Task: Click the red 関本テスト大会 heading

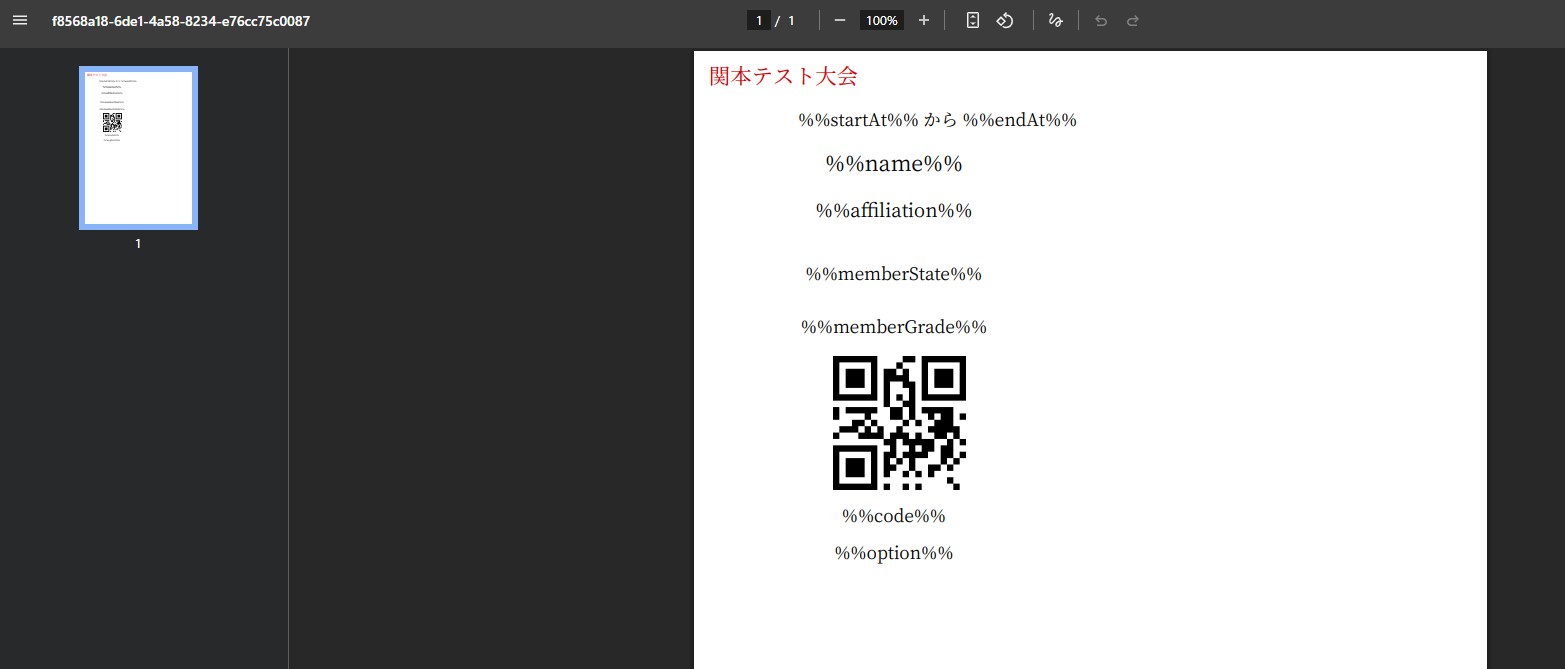Action: pyautogui.click(x=783, y=76)
